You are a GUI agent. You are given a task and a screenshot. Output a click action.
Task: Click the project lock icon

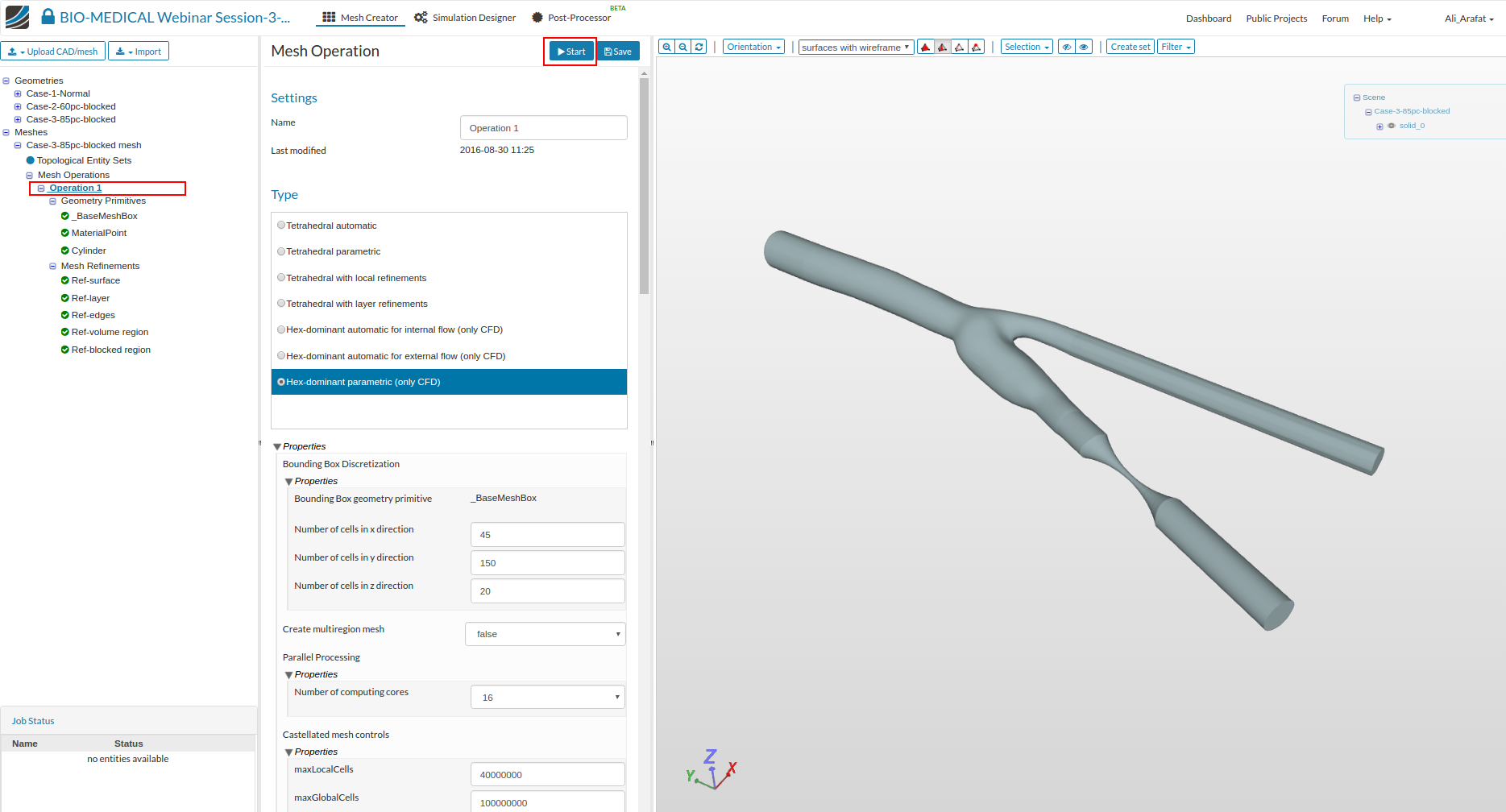point(48,17)
